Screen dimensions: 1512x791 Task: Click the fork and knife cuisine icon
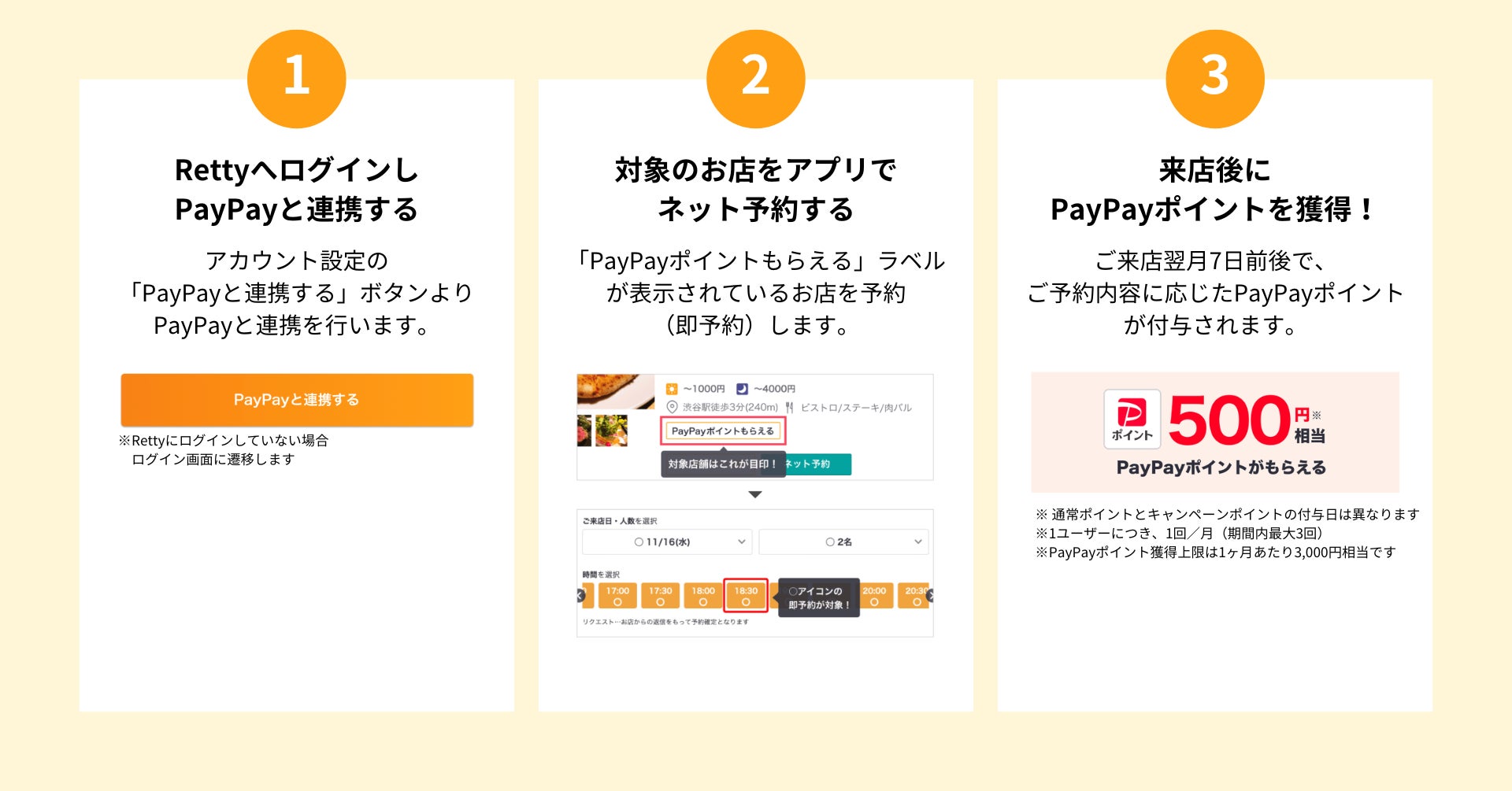789,407
